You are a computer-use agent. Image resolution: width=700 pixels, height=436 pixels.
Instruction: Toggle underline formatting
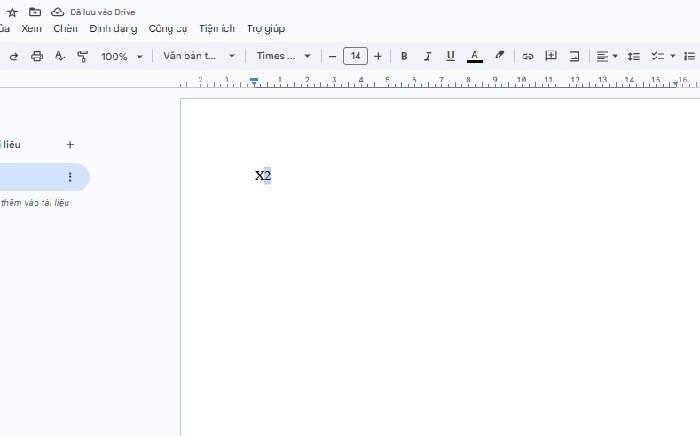(450, 56)
